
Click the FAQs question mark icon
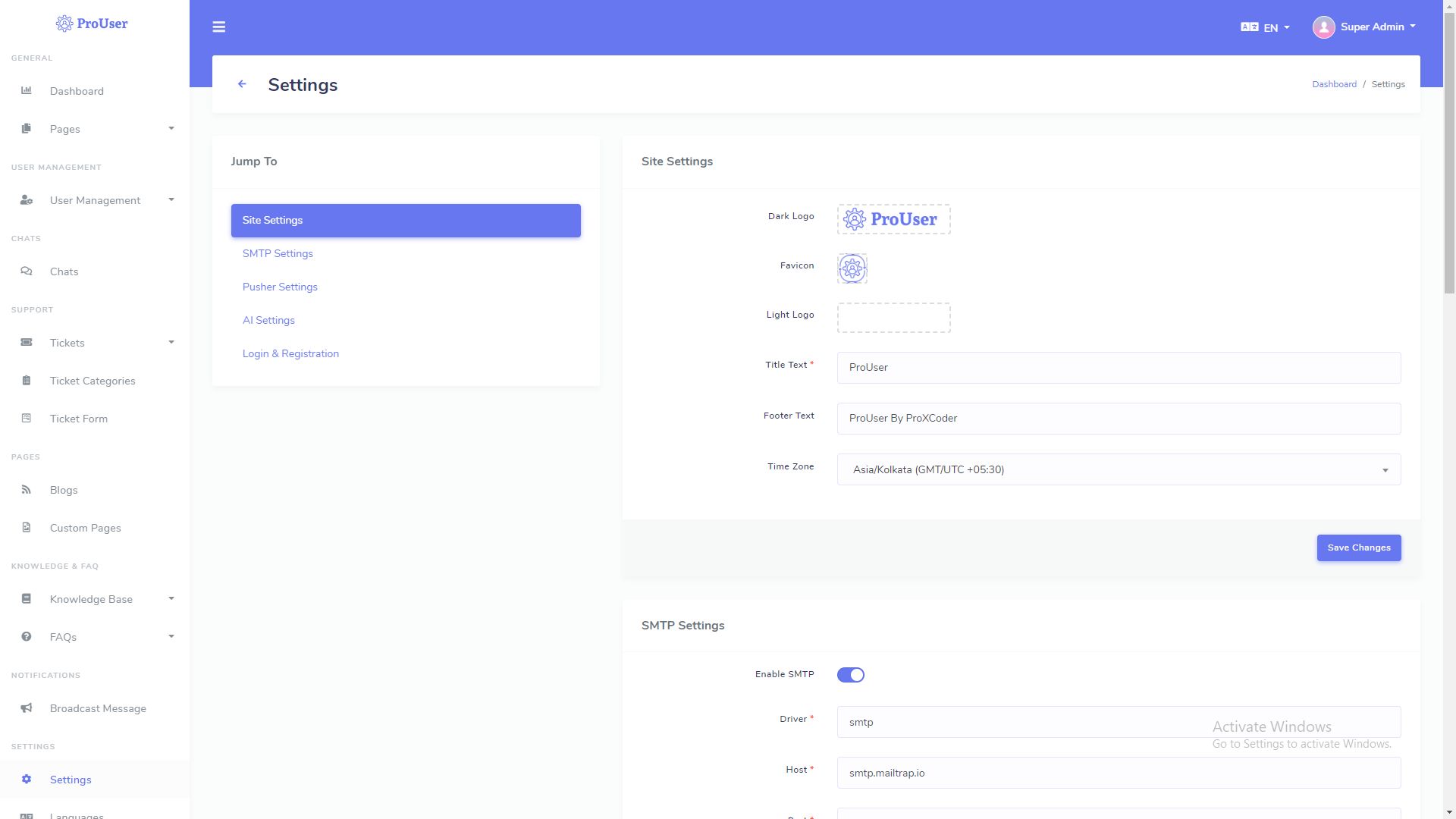coord(27,637)
